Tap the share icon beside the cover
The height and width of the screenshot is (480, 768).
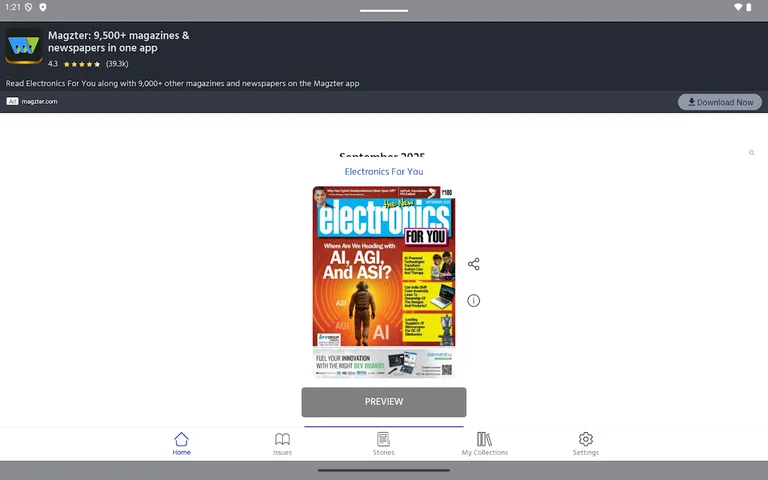[474, 264]
